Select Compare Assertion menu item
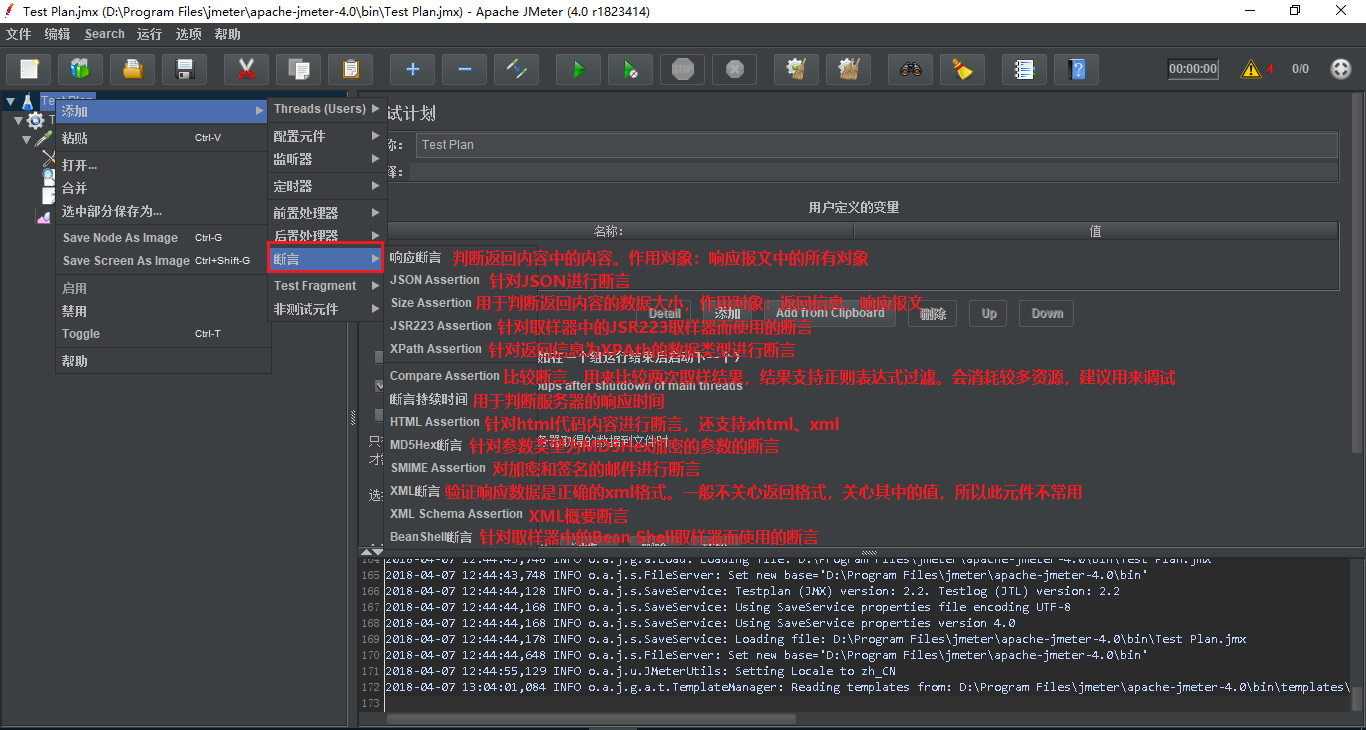The image size is (1366, 730). (x=444, y=376)
